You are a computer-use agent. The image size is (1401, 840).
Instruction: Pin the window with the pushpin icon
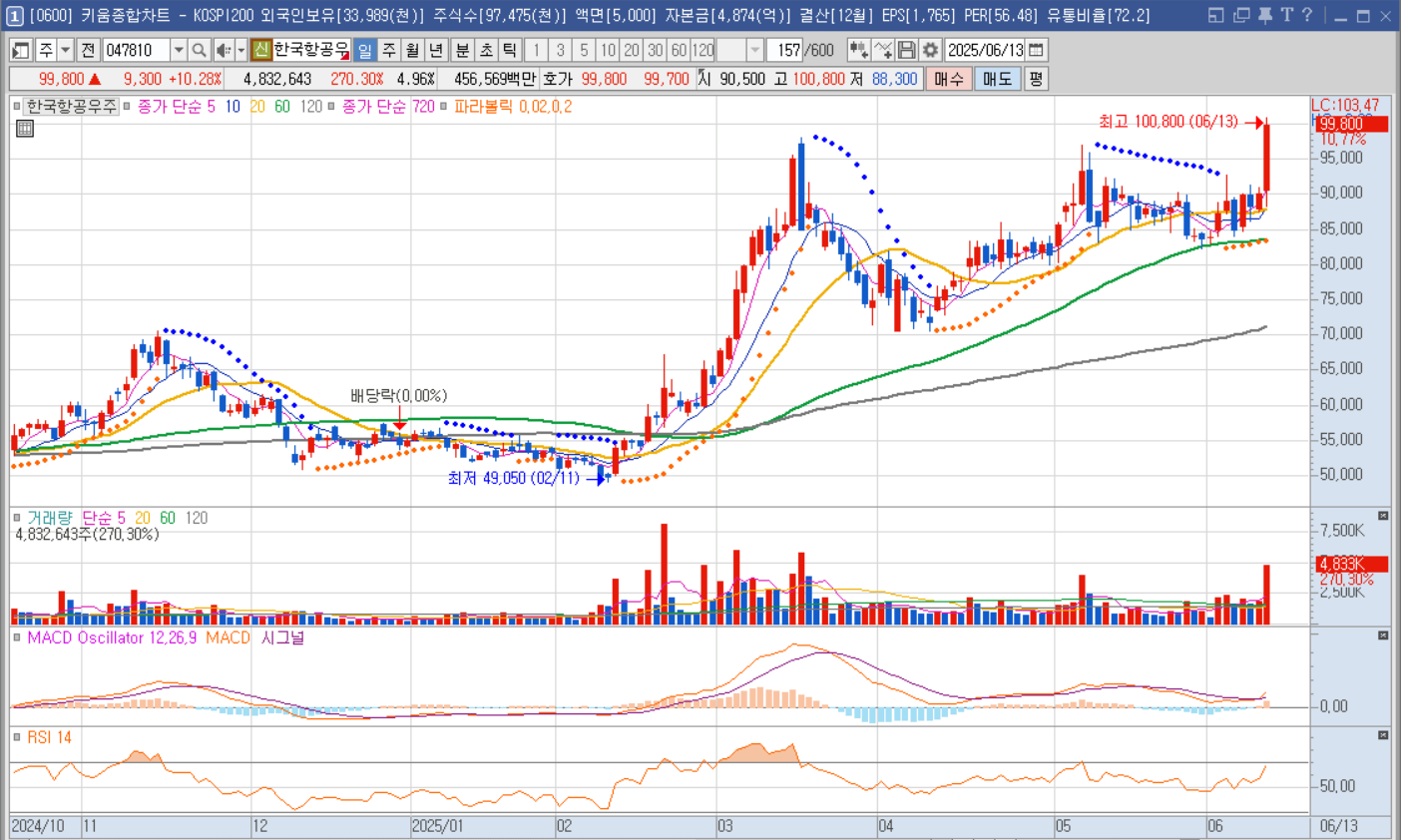(x=1264, y=15)
